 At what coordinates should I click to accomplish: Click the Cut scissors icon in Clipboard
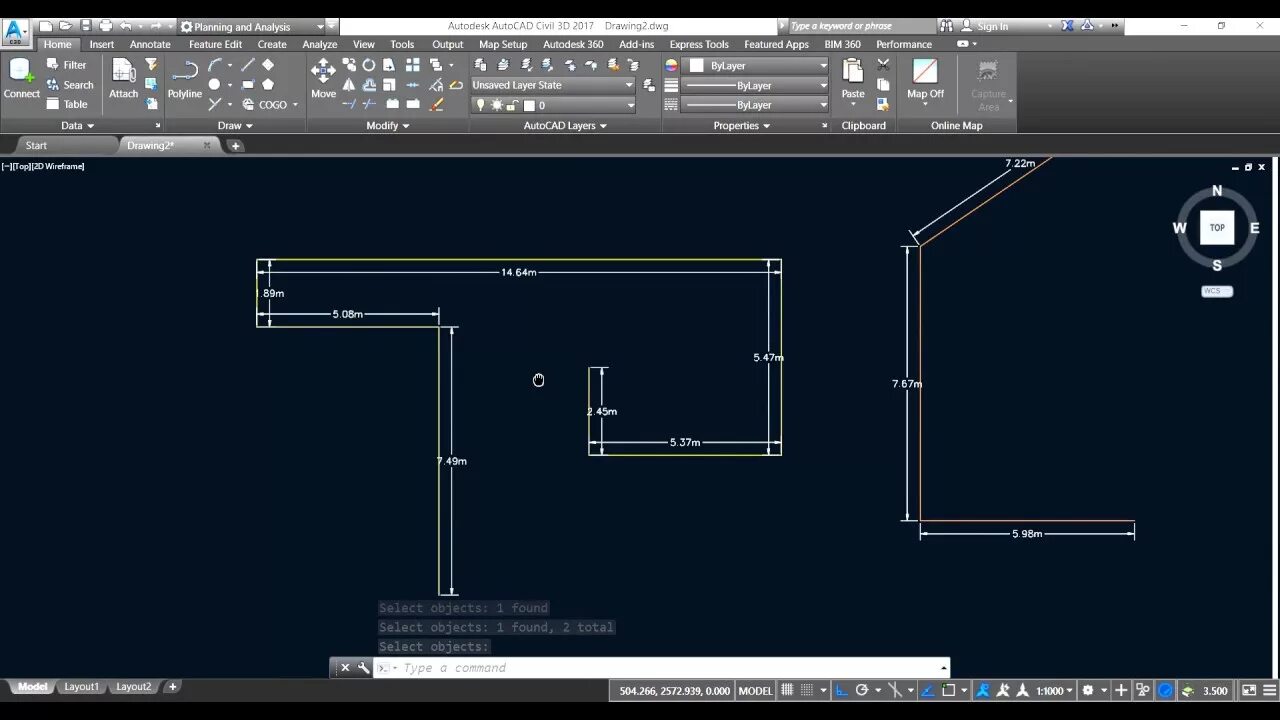coord(883,65)
